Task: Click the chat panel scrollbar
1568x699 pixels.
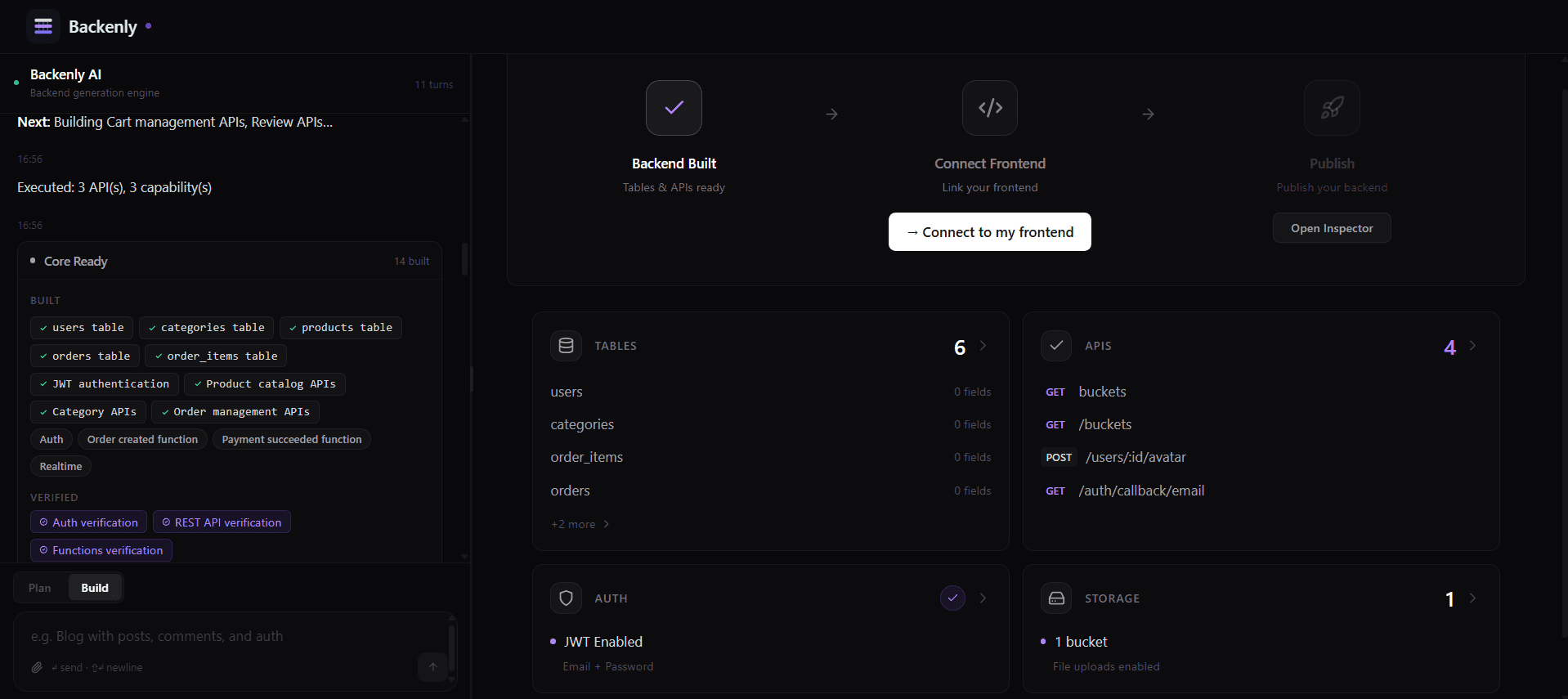Action: click(464, 260)
